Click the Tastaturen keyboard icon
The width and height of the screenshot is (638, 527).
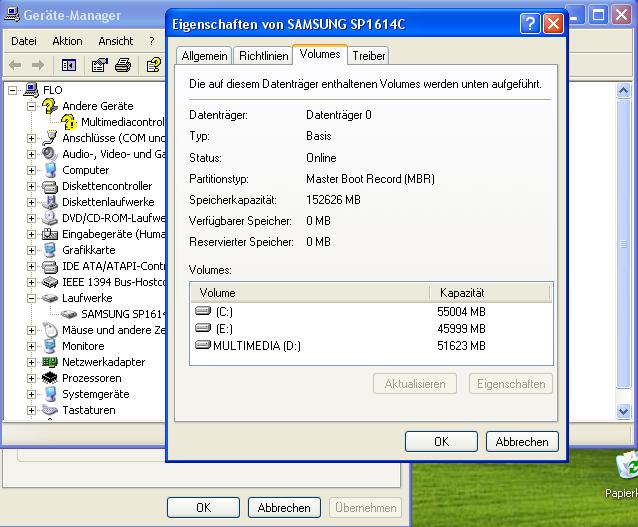(50, 410)
